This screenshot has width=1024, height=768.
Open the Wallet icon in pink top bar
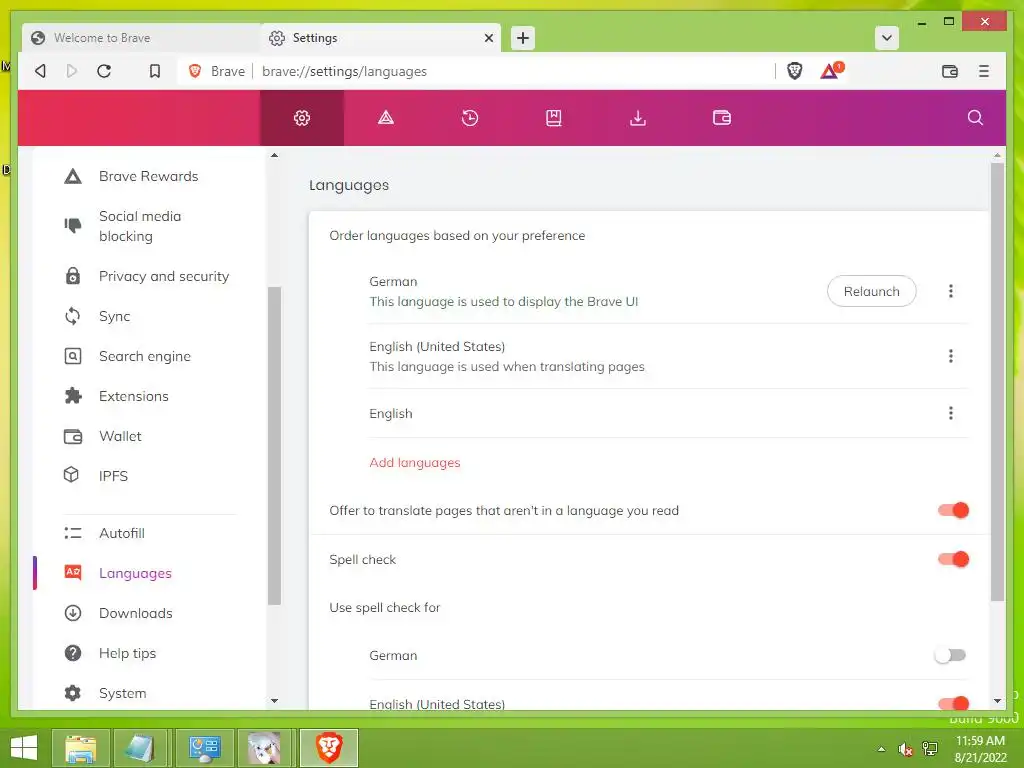coord(722,118)
